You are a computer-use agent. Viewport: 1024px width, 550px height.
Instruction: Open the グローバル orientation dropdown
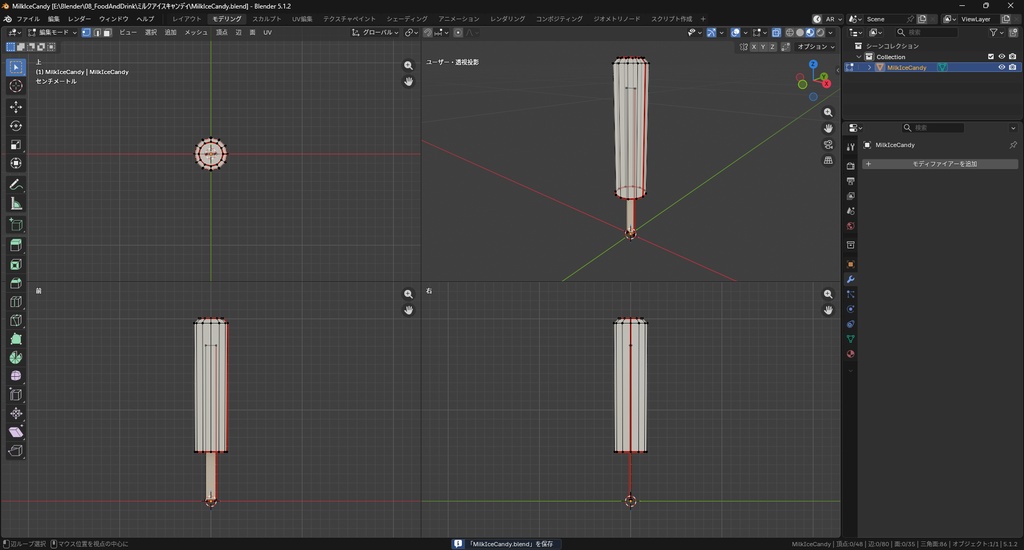(x=376, y=32)
